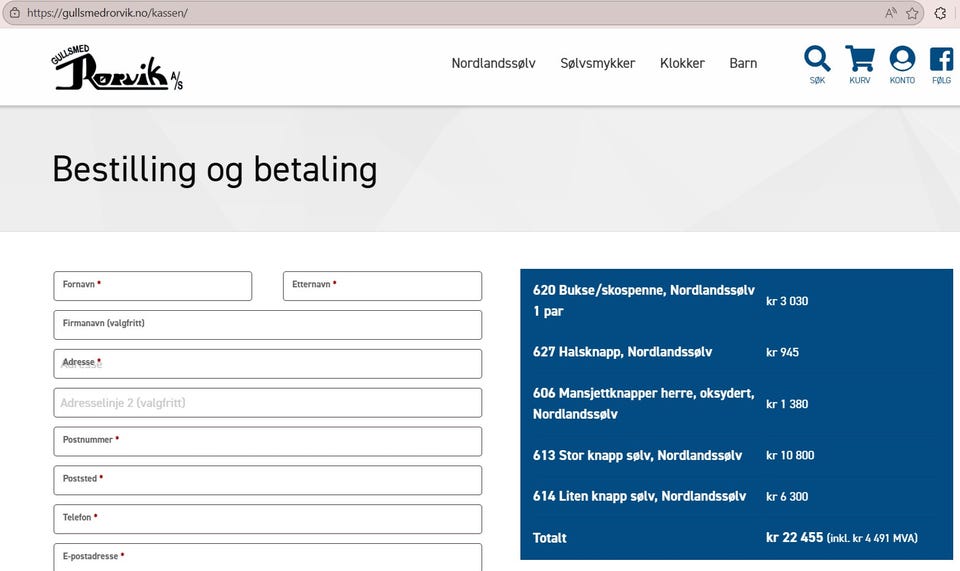The width and height of the screenshot is (960, 571).
Task: Focus the Fornavn input field
Action: 152,286
